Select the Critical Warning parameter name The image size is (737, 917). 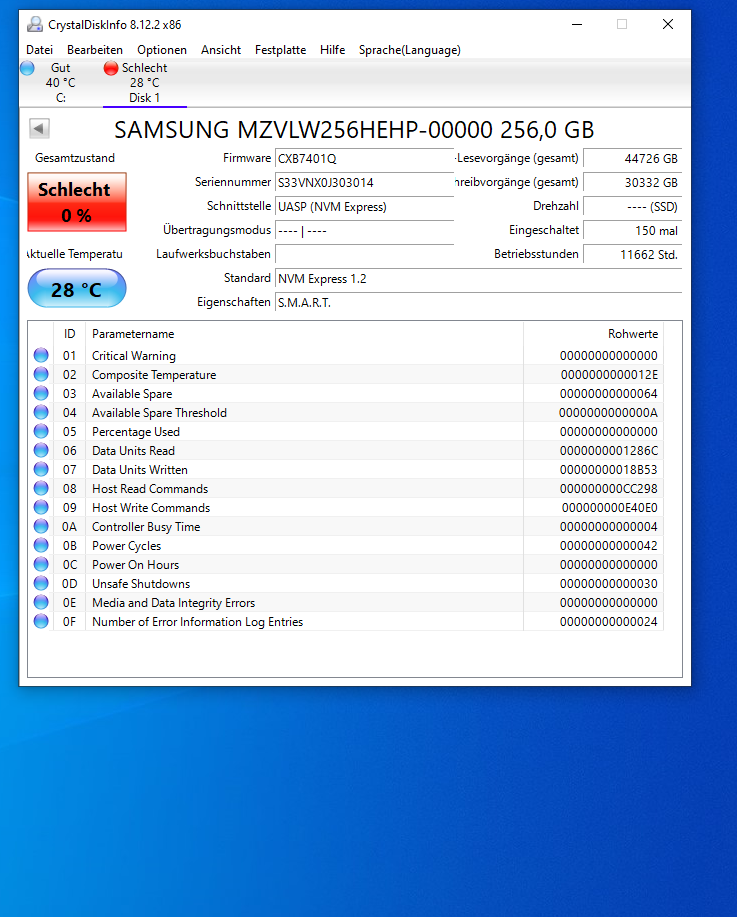133,356
